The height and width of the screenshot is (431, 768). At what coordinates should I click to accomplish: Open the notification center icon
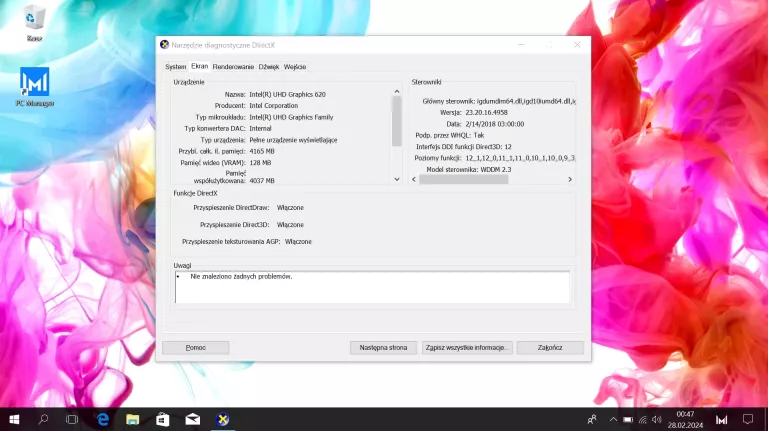pos(749,420)
